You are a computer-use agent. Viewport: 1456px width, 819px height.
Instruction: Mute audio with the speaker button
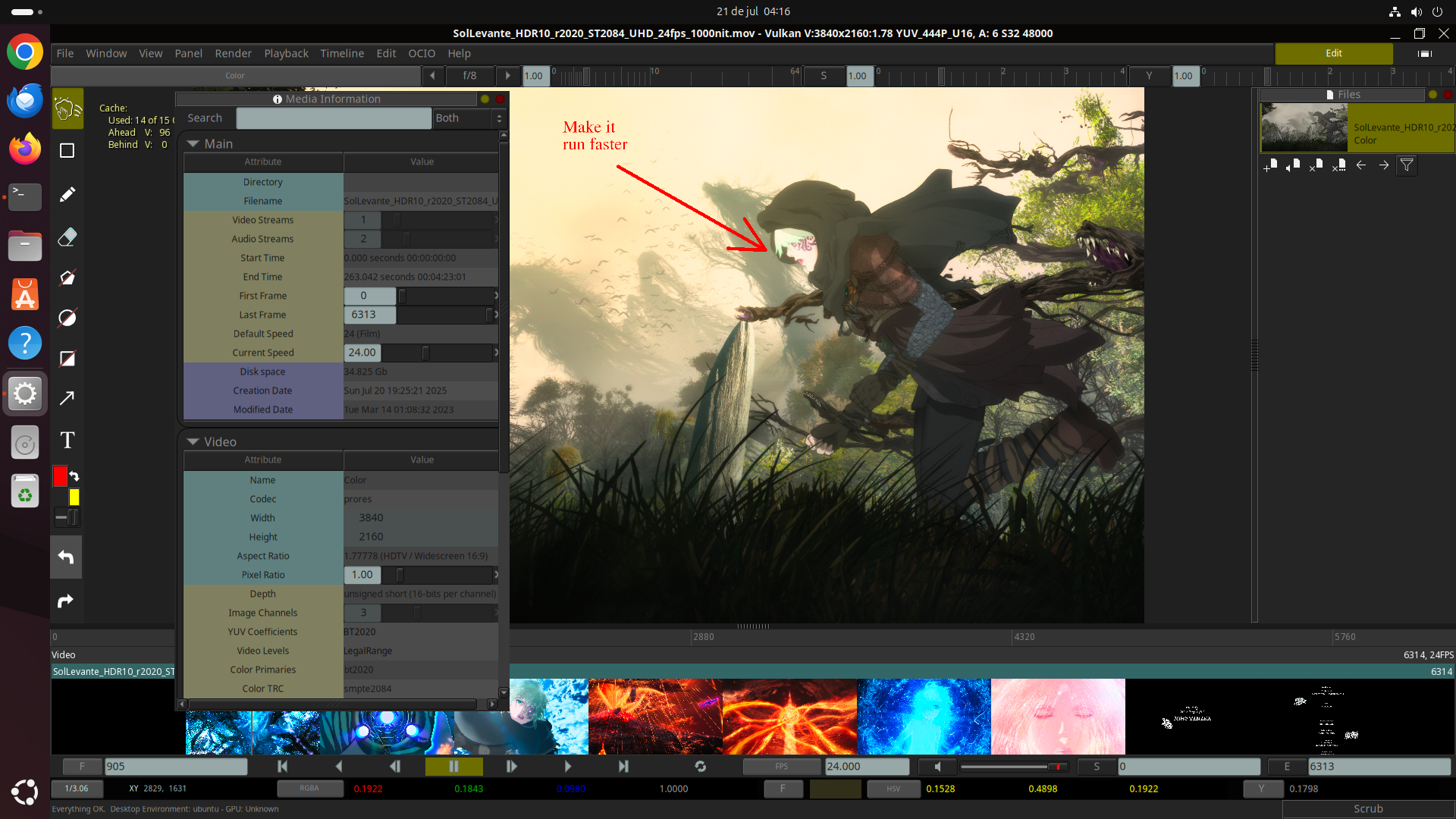pyautogui.click(x=937, y=767)
